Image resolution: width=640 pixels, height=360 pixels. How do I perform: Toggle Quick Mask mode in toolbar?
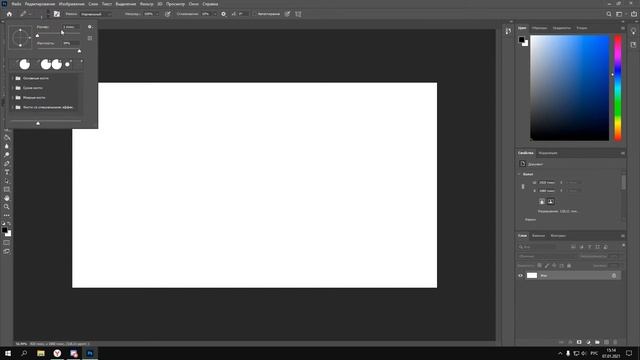(x=7, y=243)
